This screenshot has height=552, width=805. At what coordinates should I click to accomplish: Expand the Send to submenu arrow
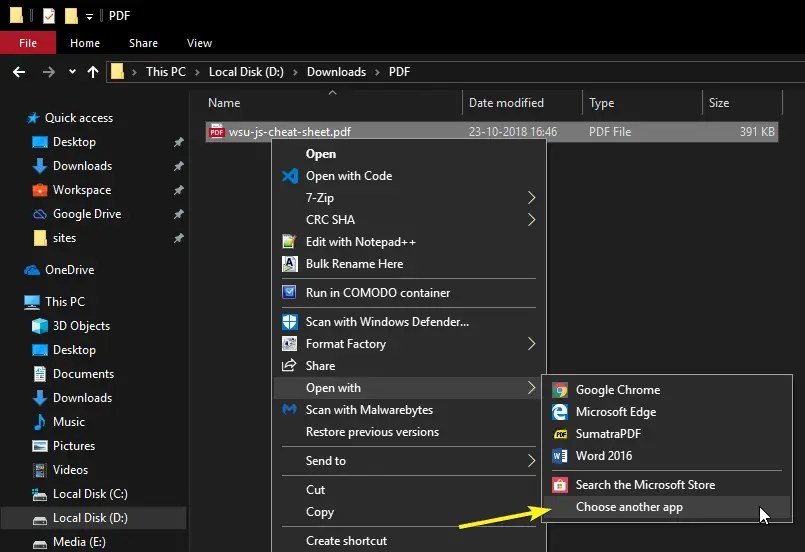(x=531, y=461)
